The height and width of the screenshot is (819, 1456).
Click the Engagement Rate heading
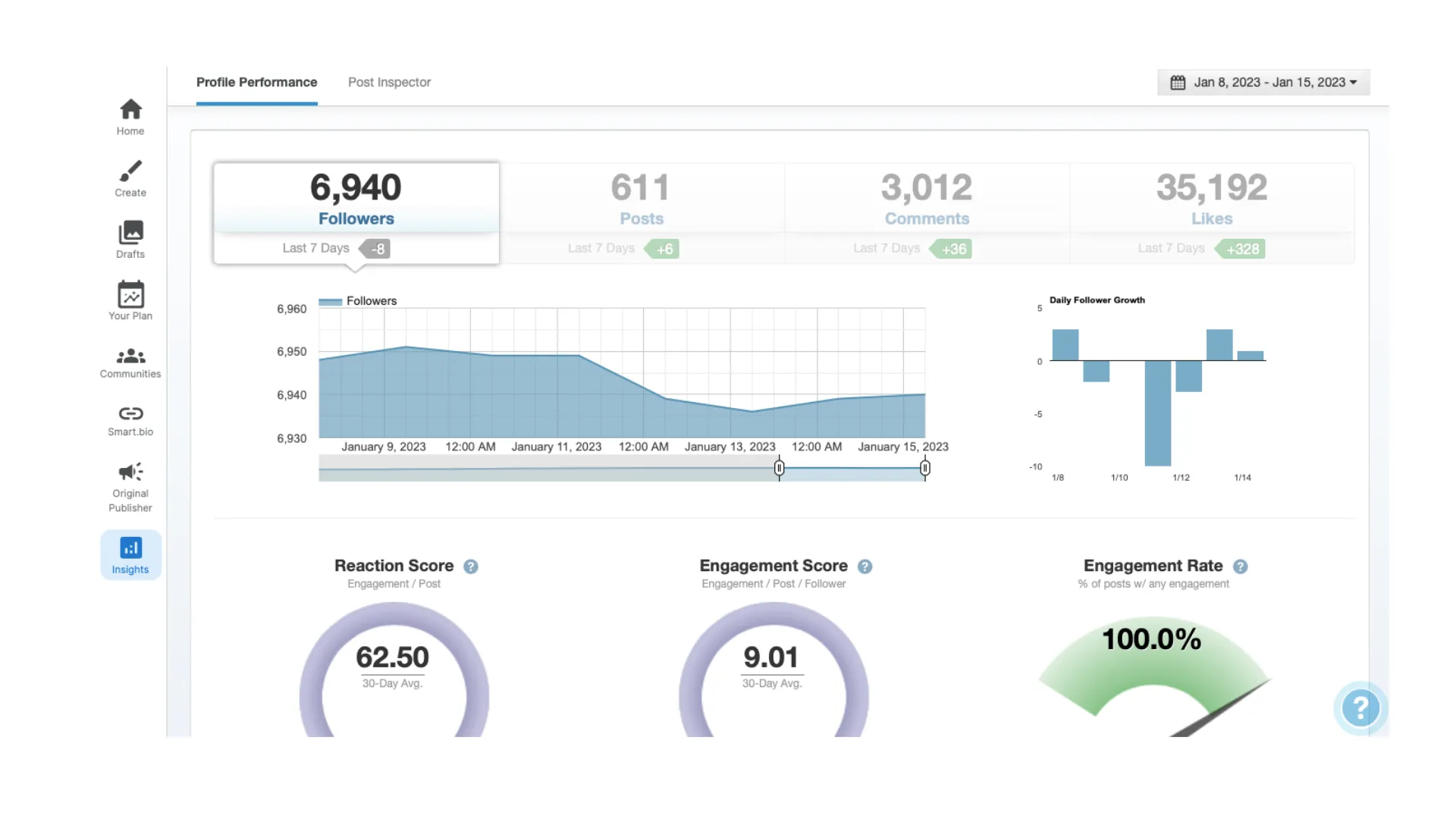tap(1153, 566)
